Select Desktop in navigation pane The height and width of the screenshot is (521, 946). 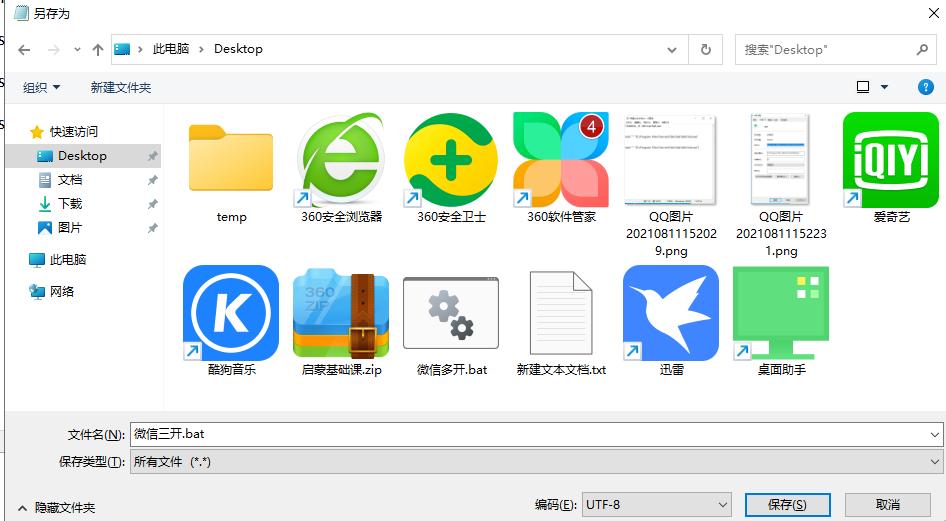tap(83, 156)
